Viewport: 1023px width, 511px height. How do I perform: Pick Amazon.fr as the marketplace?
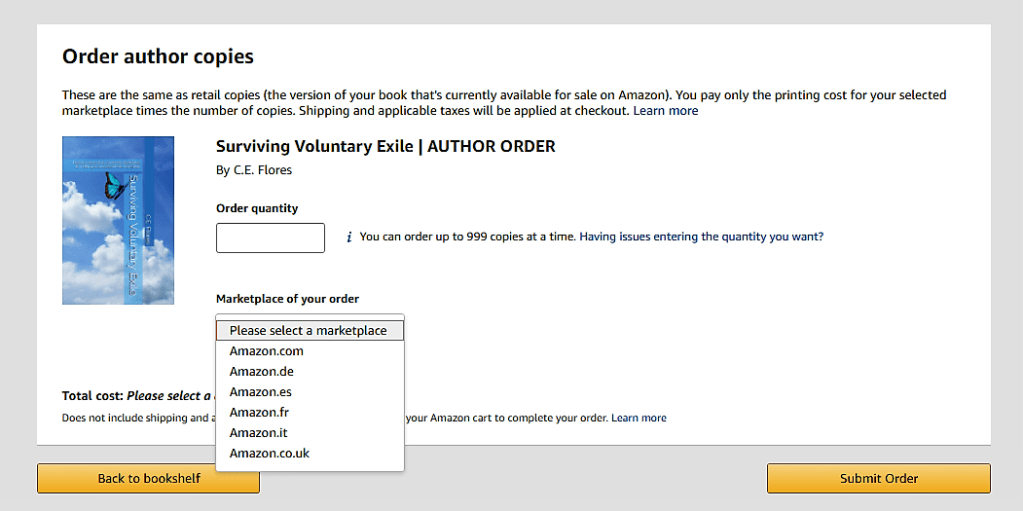point(260,412)
